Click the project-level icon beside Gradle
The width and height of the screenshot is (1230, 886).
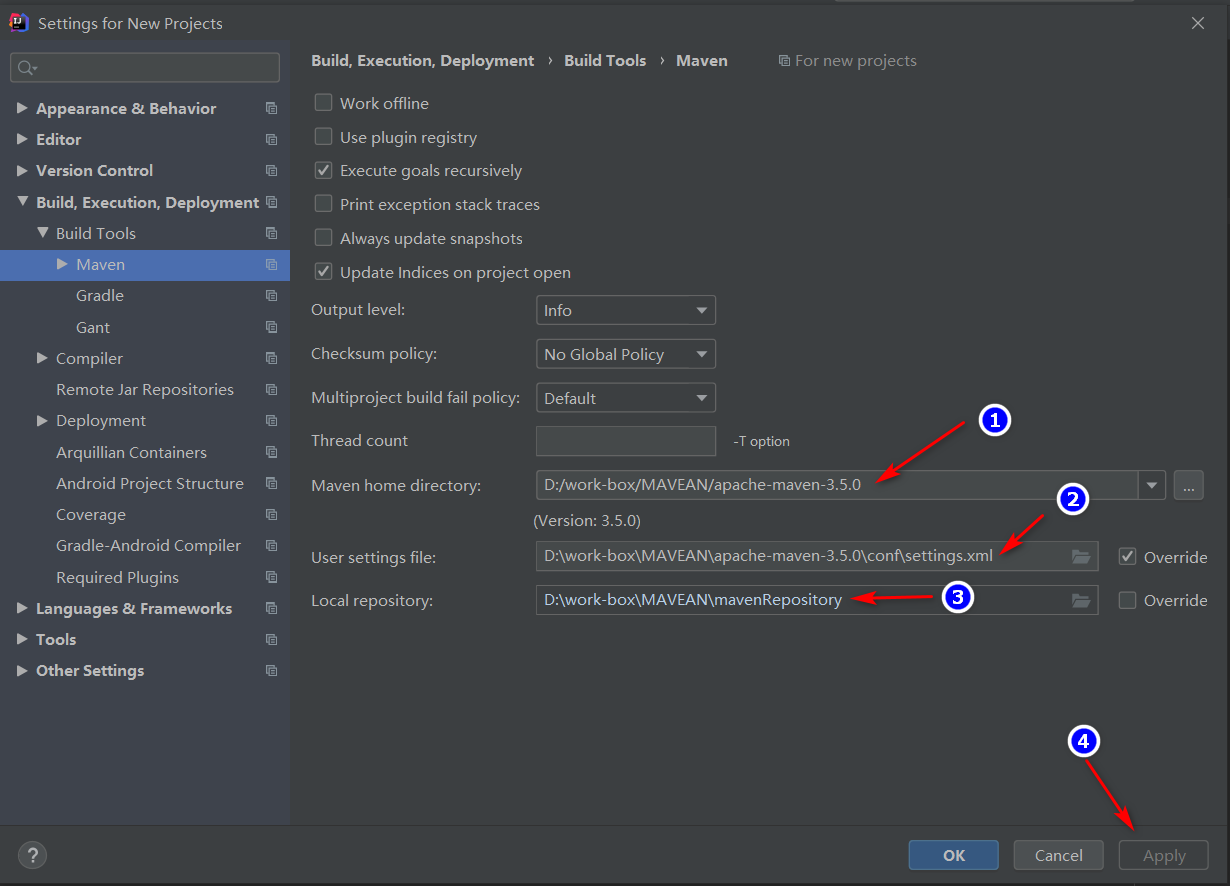point(271,296)
